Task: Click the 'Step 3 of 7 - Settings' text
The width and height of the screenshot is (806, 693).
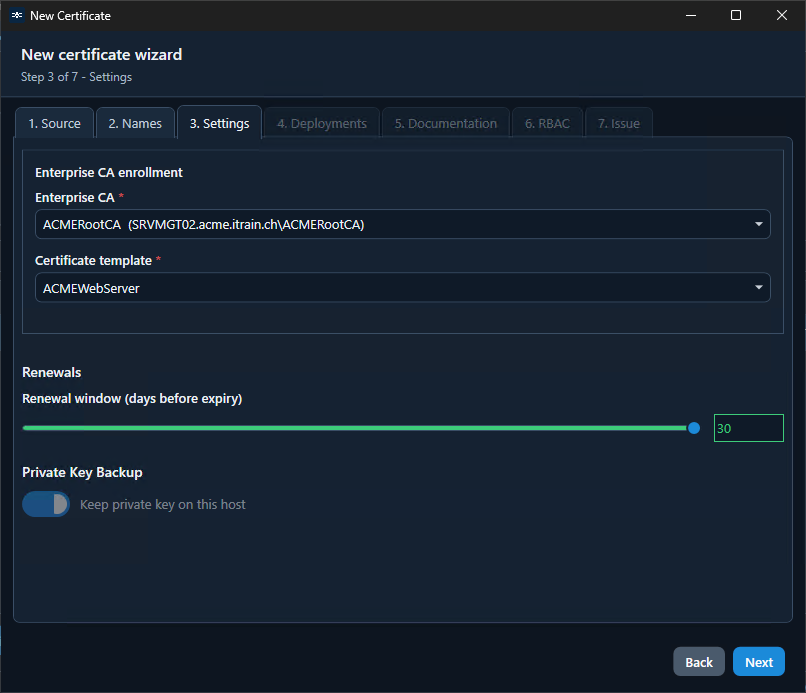Action: pyautogui.click(x=77, y=77)
